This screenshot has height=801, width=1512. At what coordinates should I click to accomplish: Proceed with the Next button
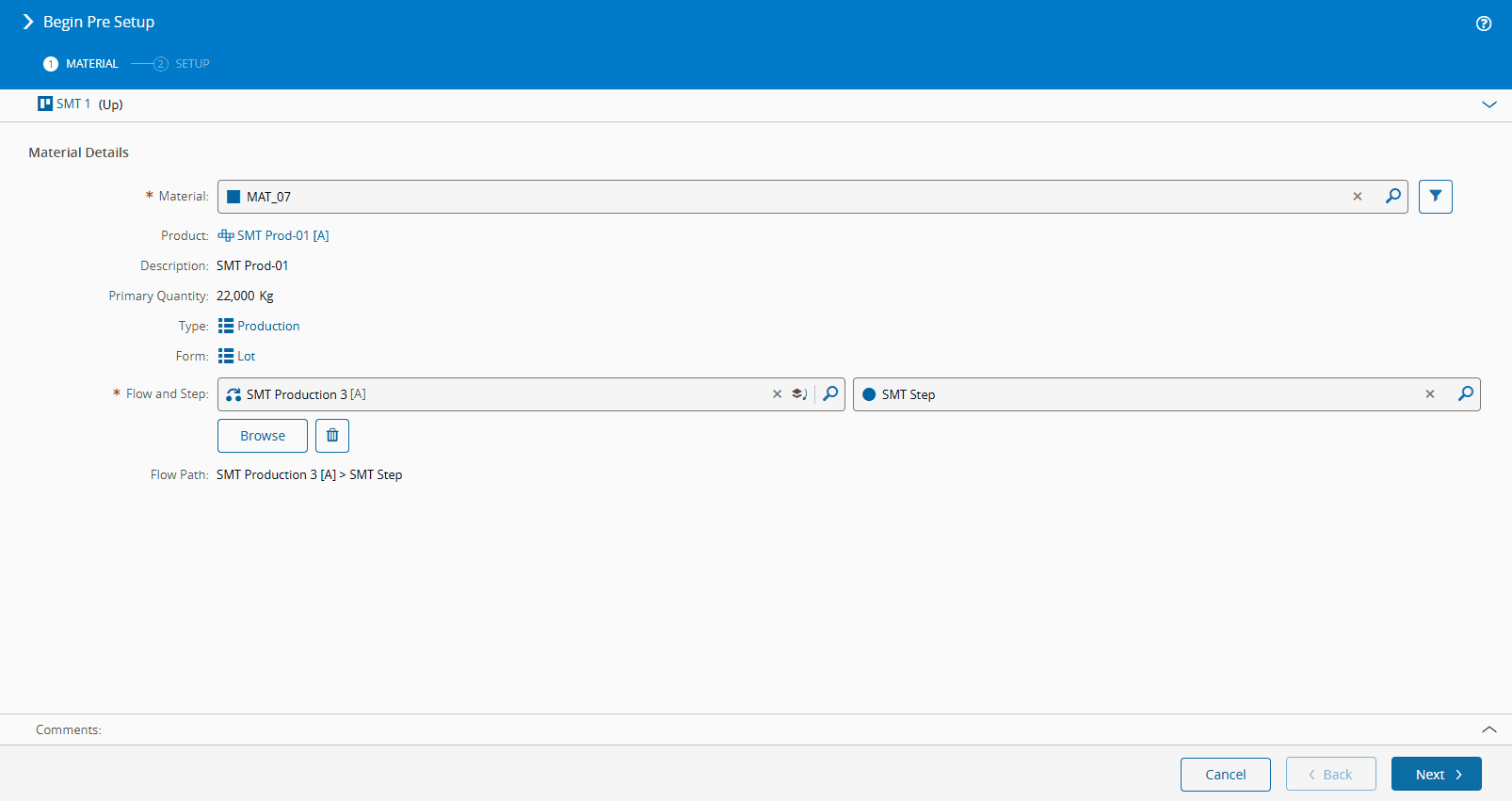pyautogui.click(x=1437, y=774)
